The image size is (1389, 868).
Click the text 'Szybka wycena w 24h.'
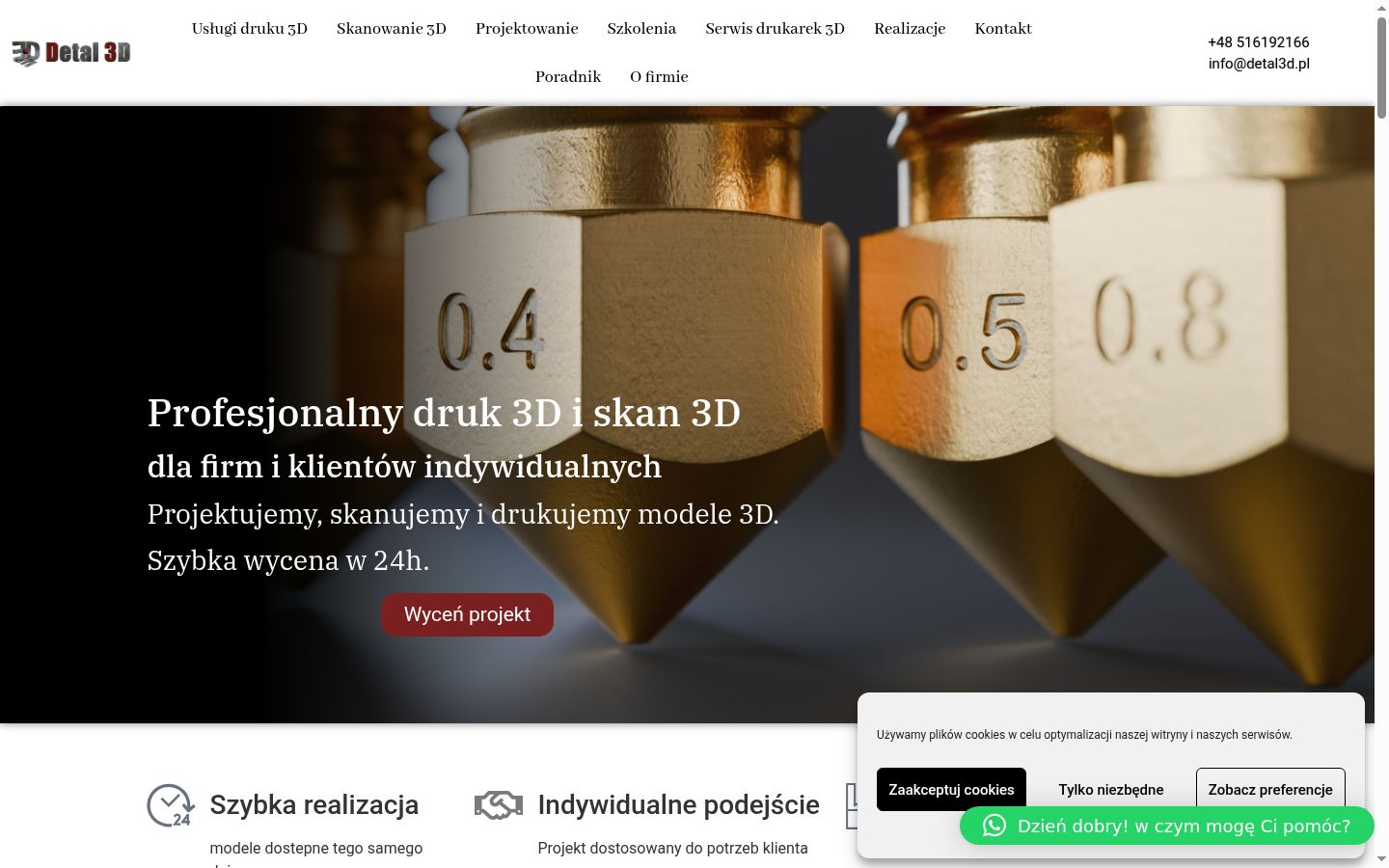(288, 560)
